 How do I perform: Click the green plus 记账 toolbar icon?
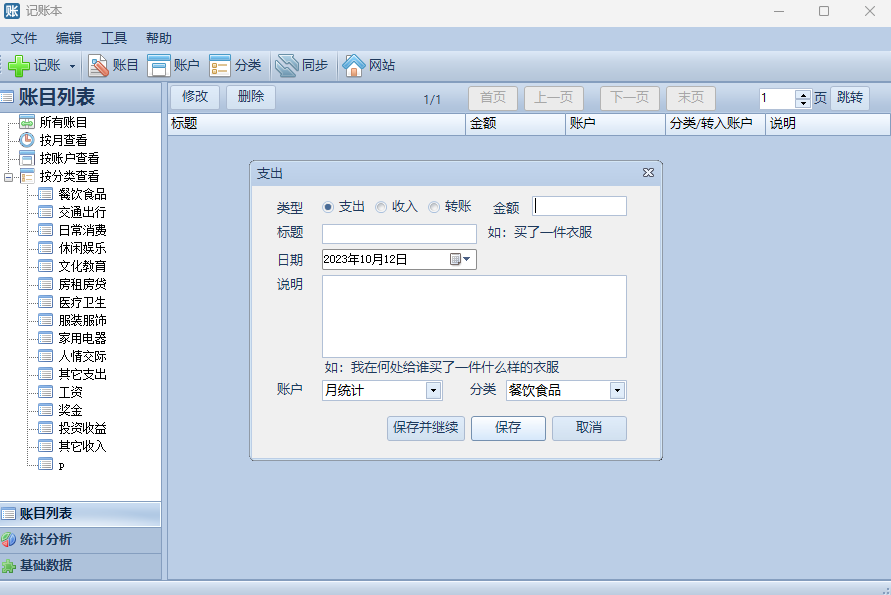(x=19, y=66)
